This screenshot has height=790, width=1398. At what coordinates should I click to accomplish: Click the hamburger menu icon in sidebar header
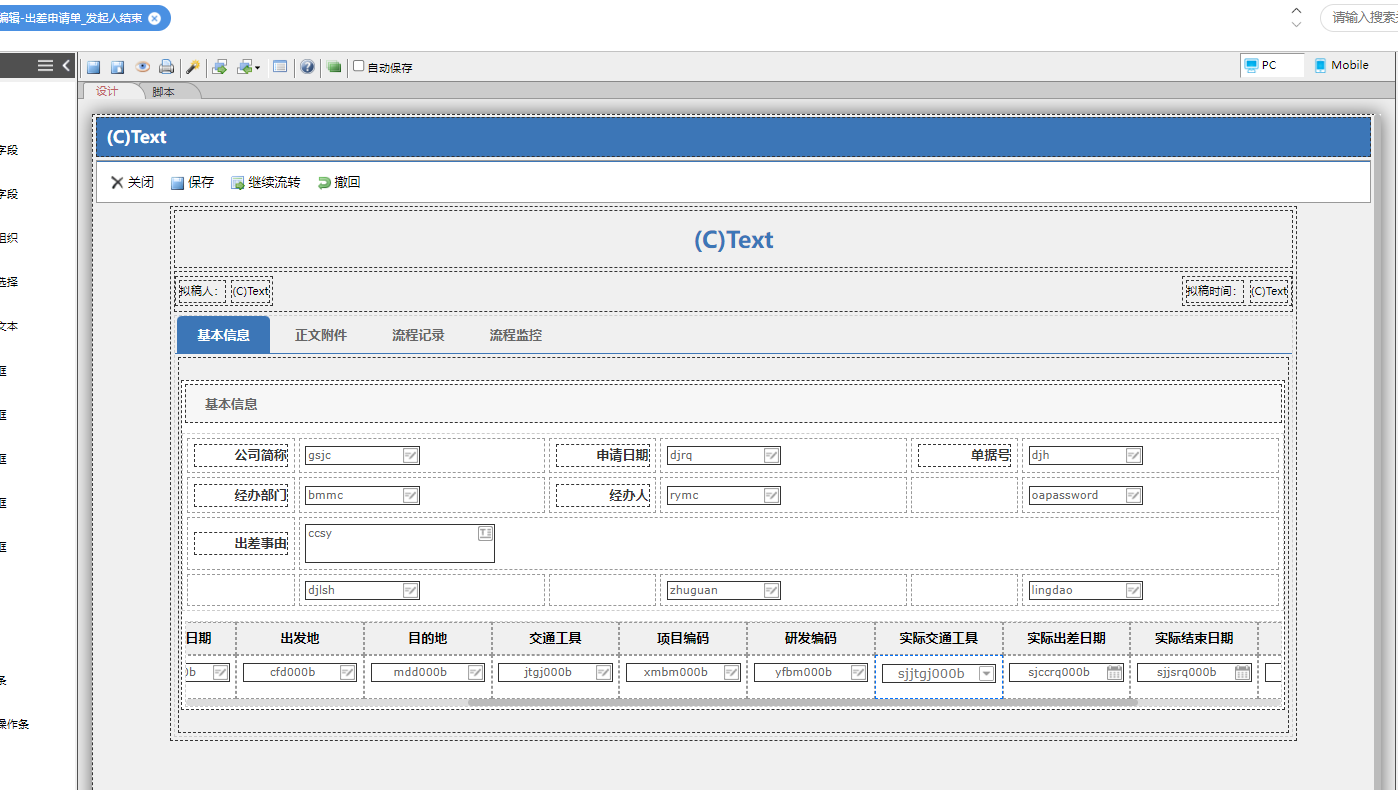click(45, 65)
